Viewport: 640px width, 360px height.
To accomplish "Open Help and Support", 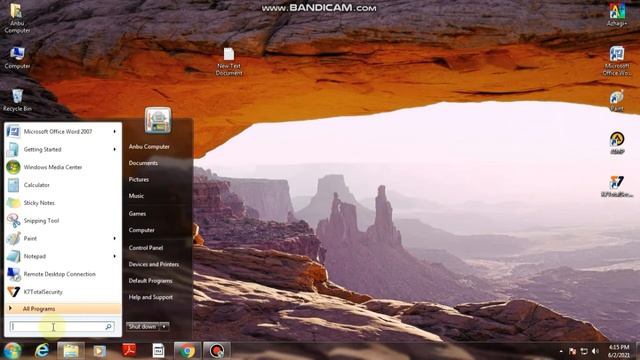I will 151,297.
